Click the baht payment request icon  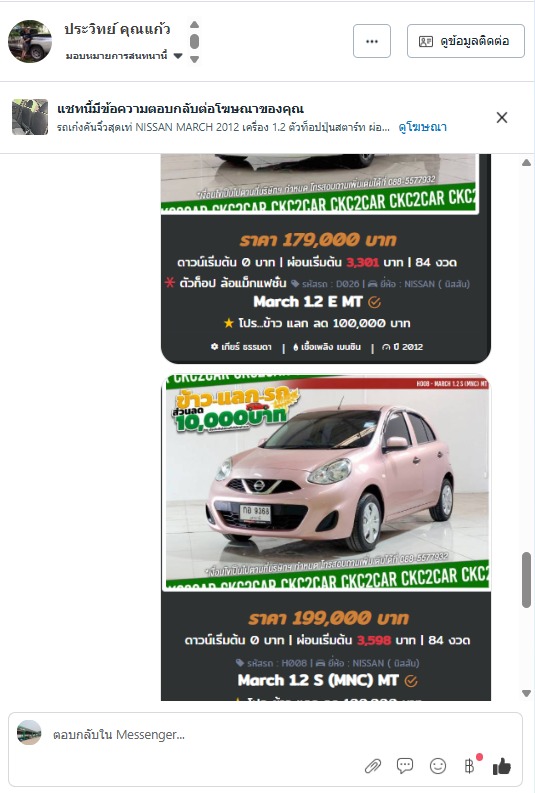pyautogui.click(x=469, y=766)
